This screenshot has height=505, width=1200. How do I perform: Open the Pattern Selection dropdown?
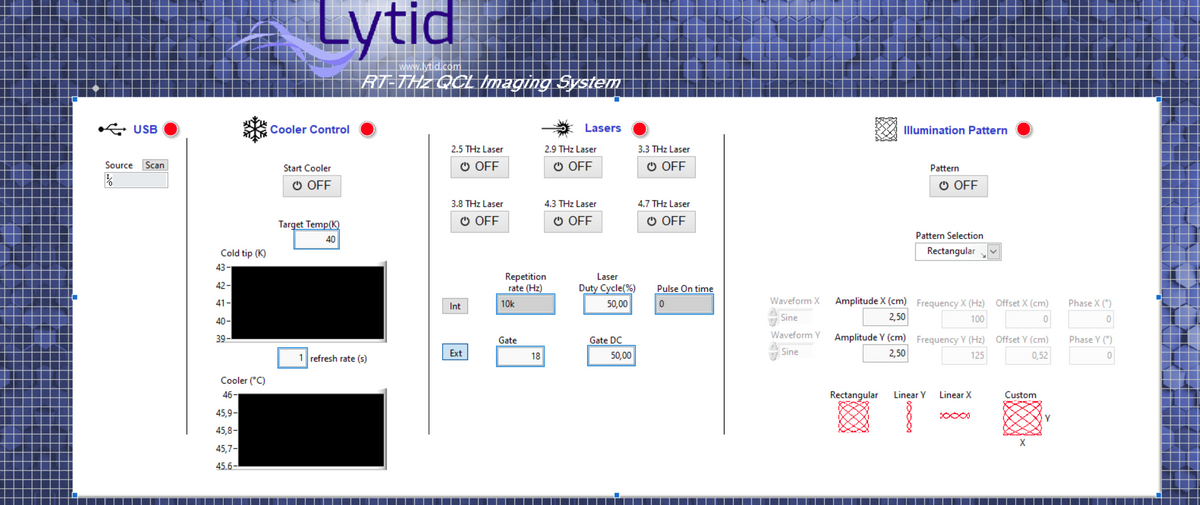(994, 252)
